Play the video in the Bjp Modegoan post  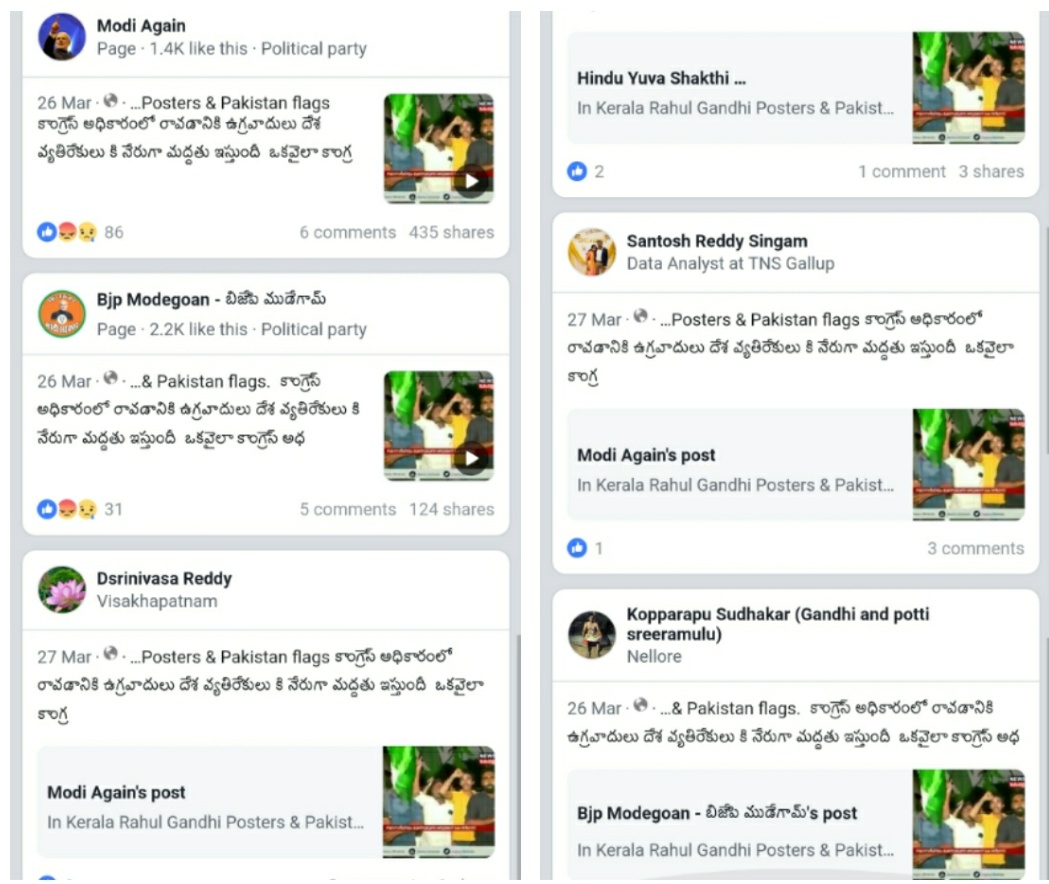pyautogui.click(x=472, y=458)
